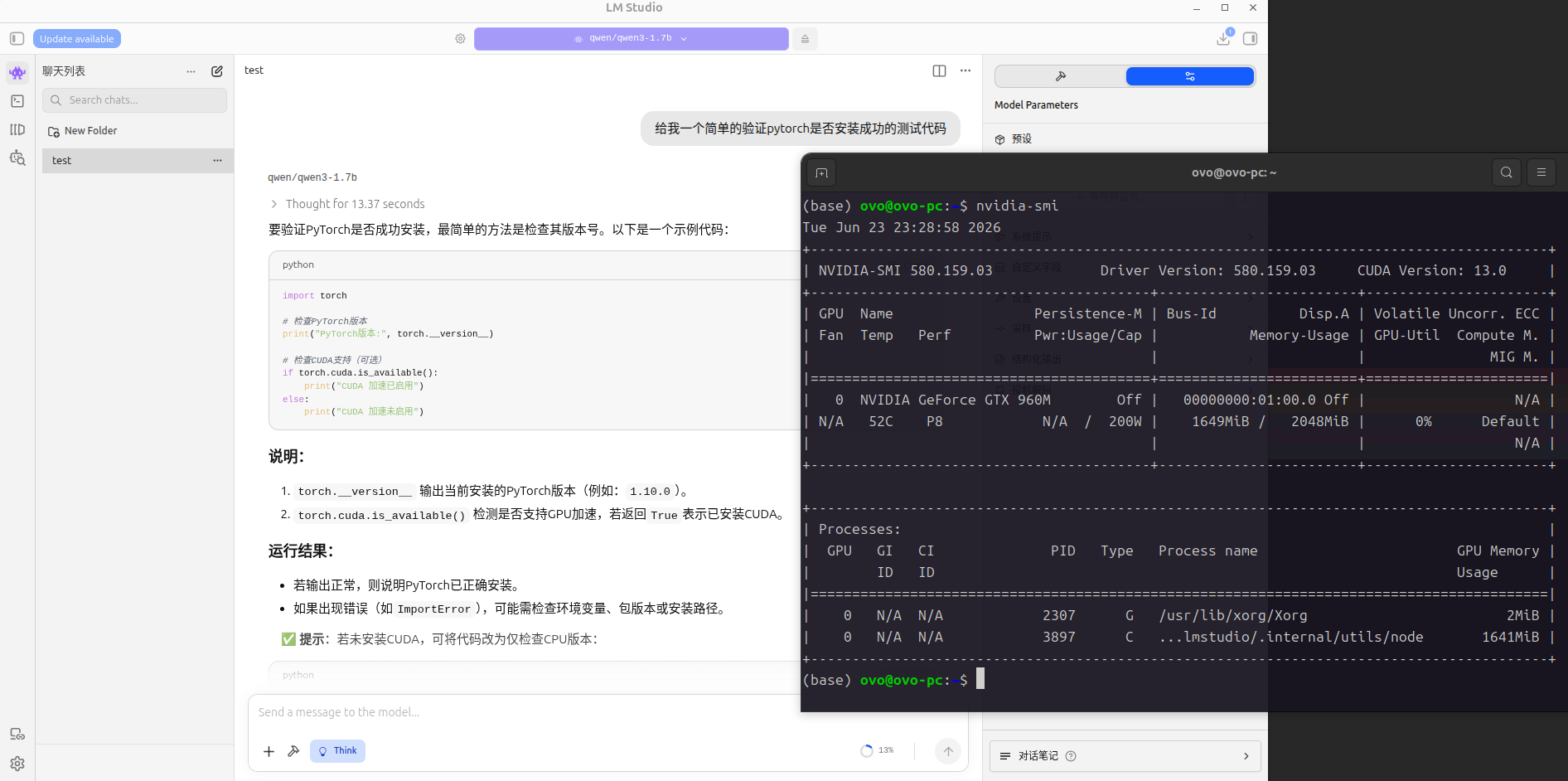Image resolution: width=1568 pixels, height=781 pixels.
Task: Click 'import torch' in the python code block
Action: point(315,296)
